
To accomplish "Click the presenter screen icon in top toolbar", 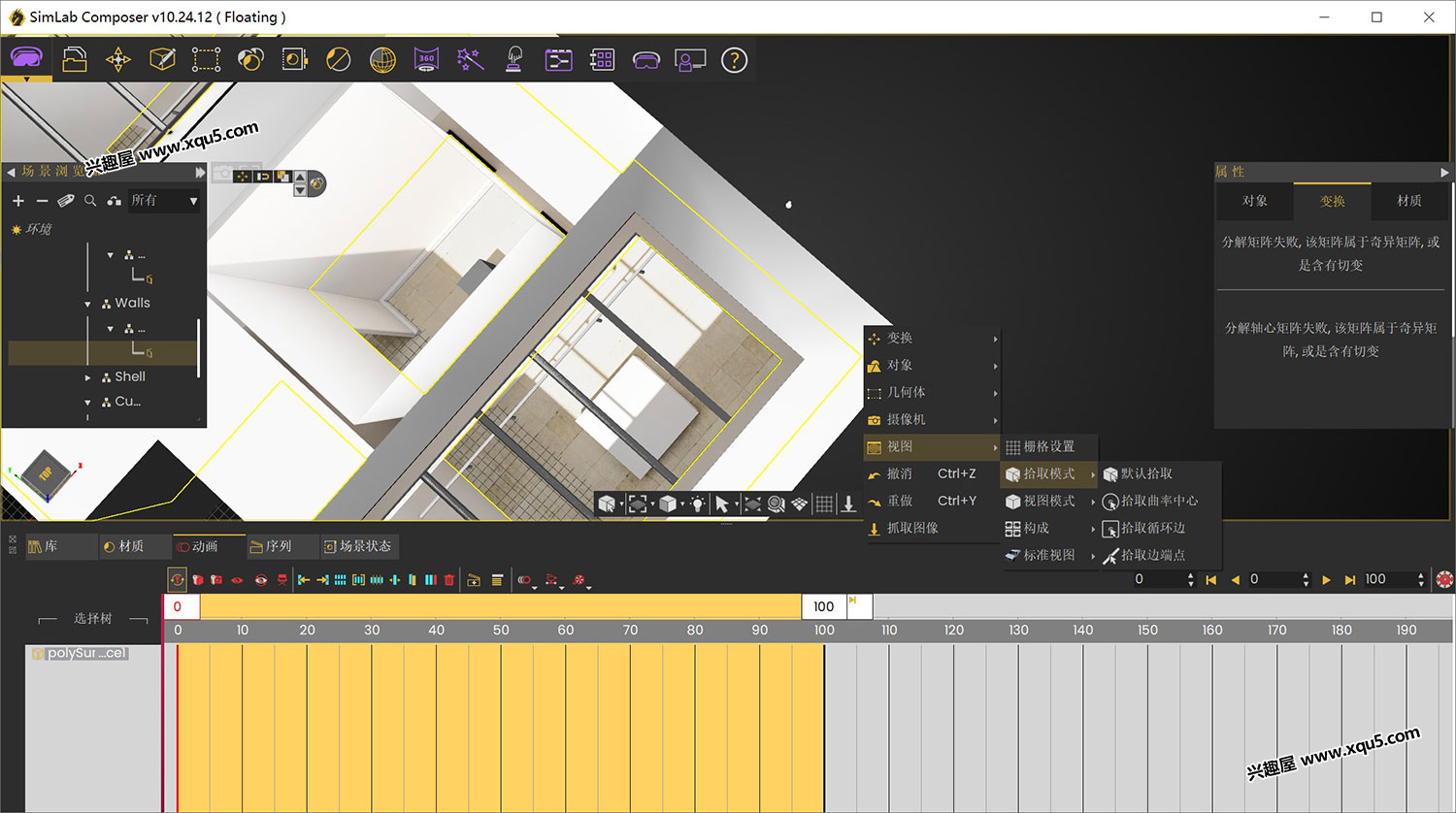I will click(x=690, y=60).
